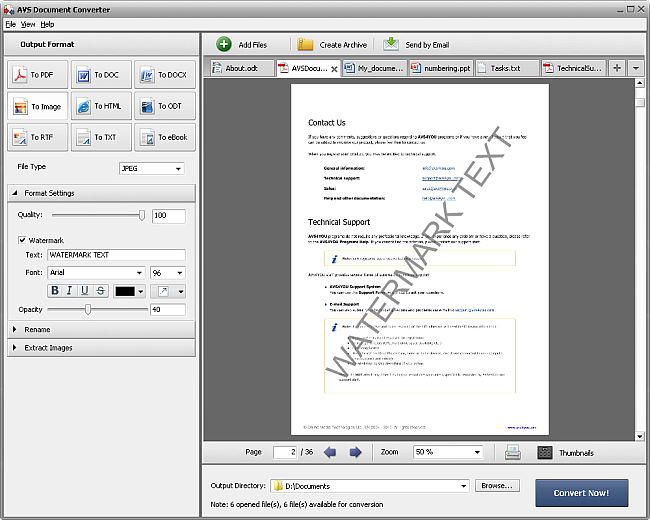650x520 pixels.
Task: Switch to the About.odt tab
Action: (242, 68)
